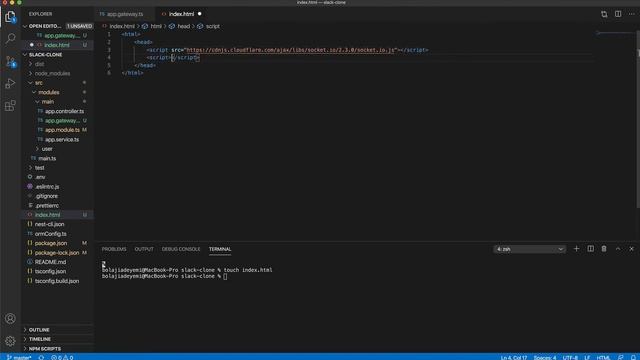Expand the Timeline section
The image size is (640, 360).
[57, 339]
